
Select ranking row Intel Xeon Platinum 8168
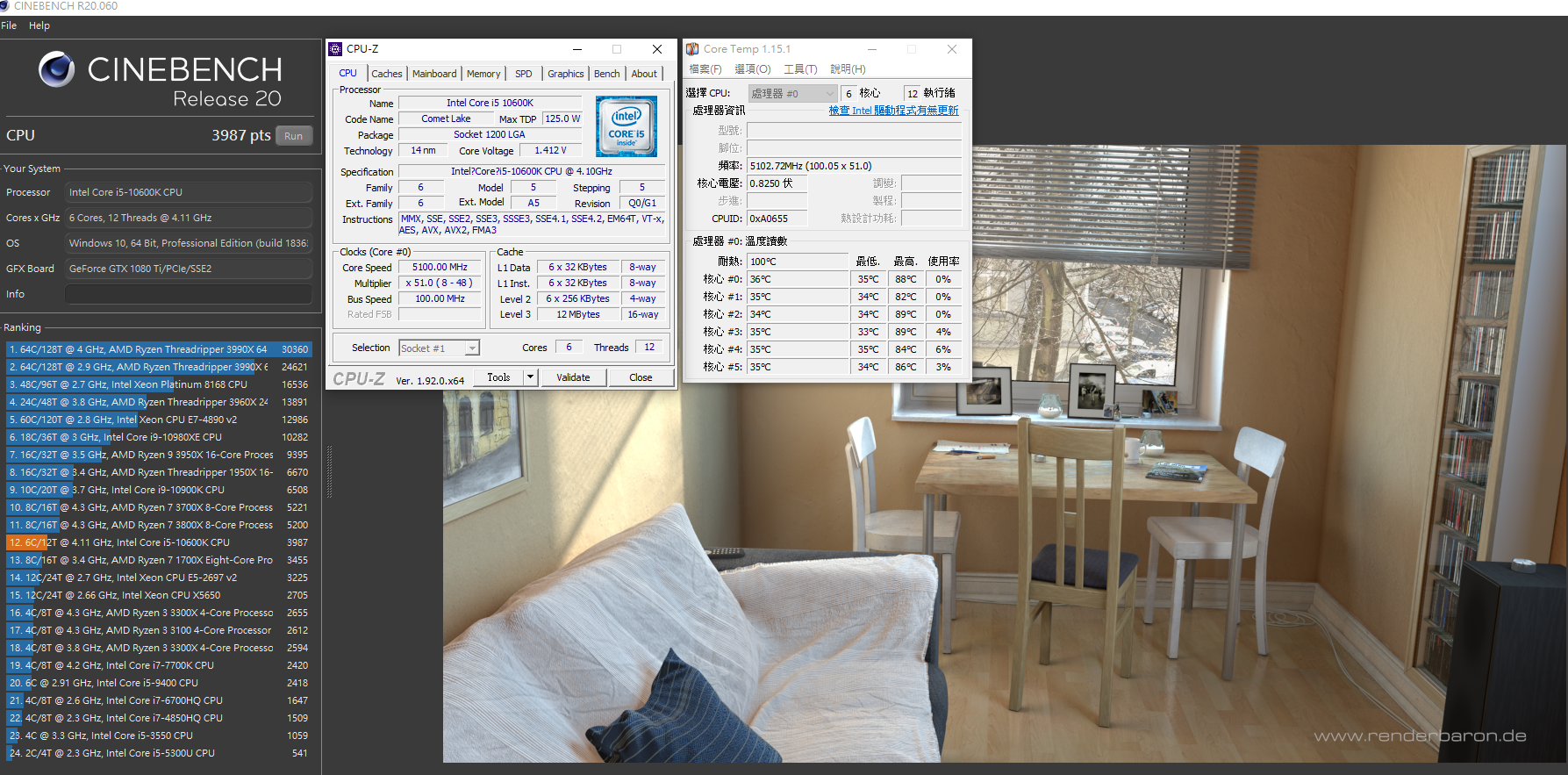pyautogui.click(x=159, y=384)
